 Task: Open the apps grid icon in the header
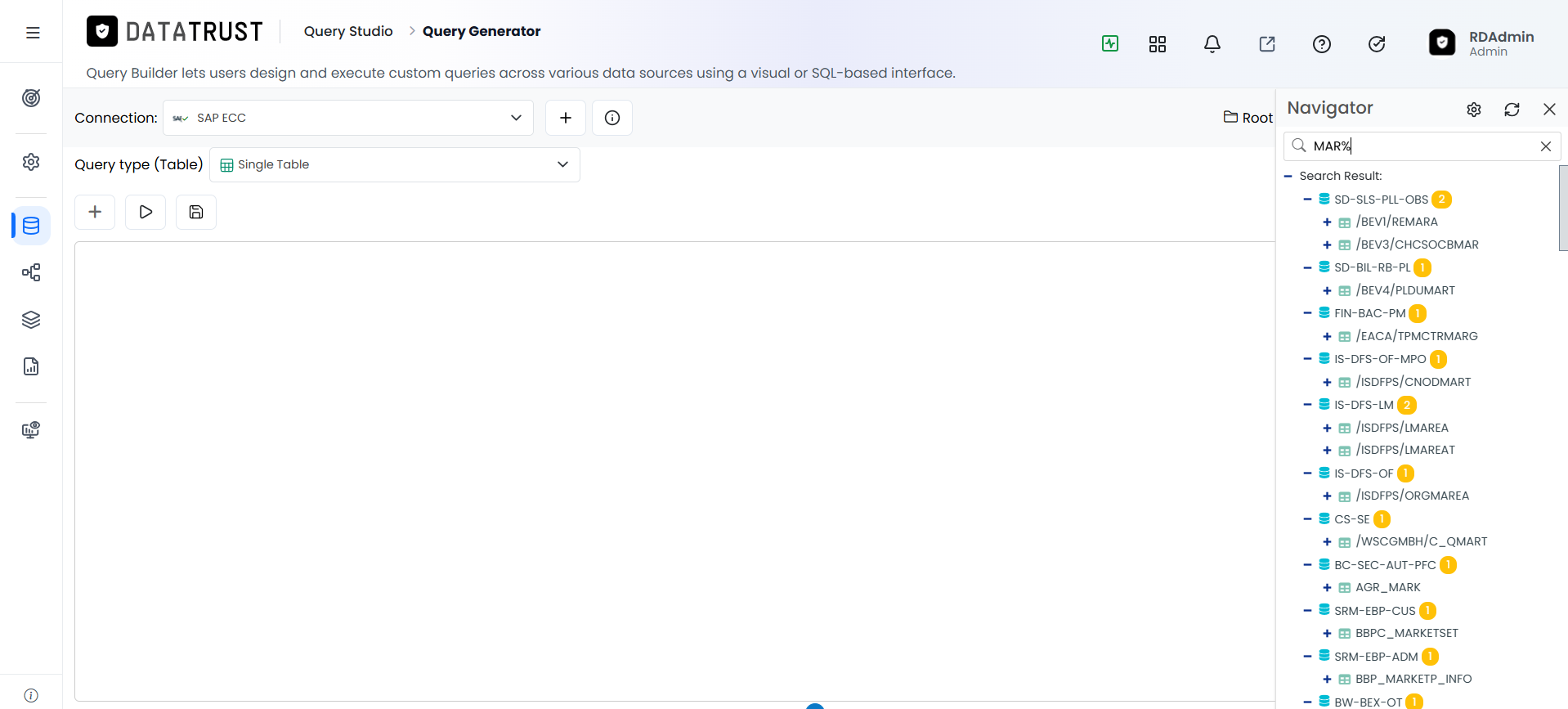tap(1158, 44)
